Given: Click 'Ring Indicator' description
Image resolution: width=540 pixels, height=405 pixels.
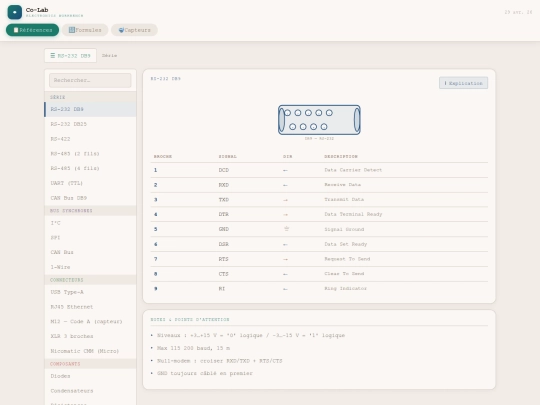Looking at the screenshot, I should point(345,289).
